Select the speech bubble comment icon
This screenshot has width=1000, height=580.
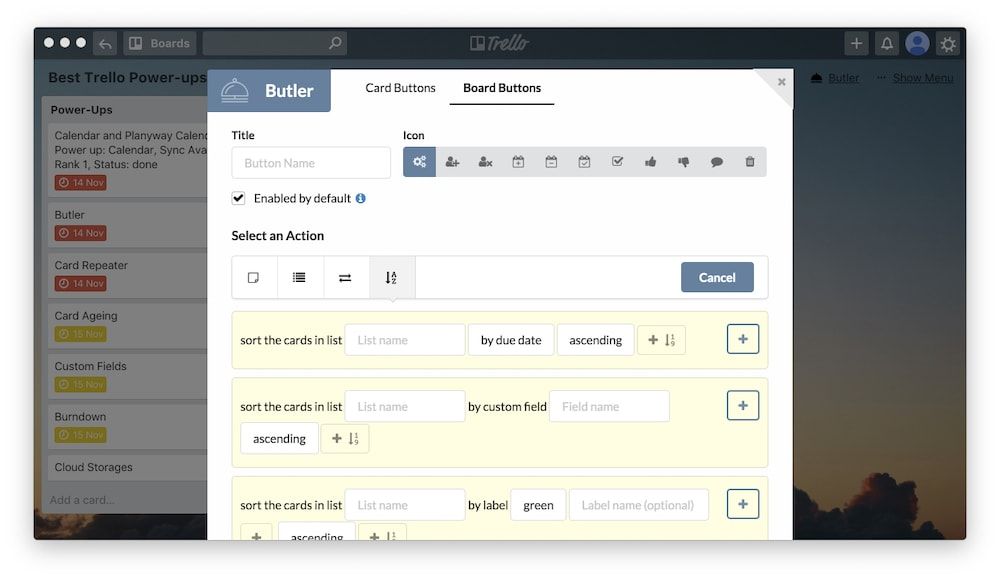point(716,162)
